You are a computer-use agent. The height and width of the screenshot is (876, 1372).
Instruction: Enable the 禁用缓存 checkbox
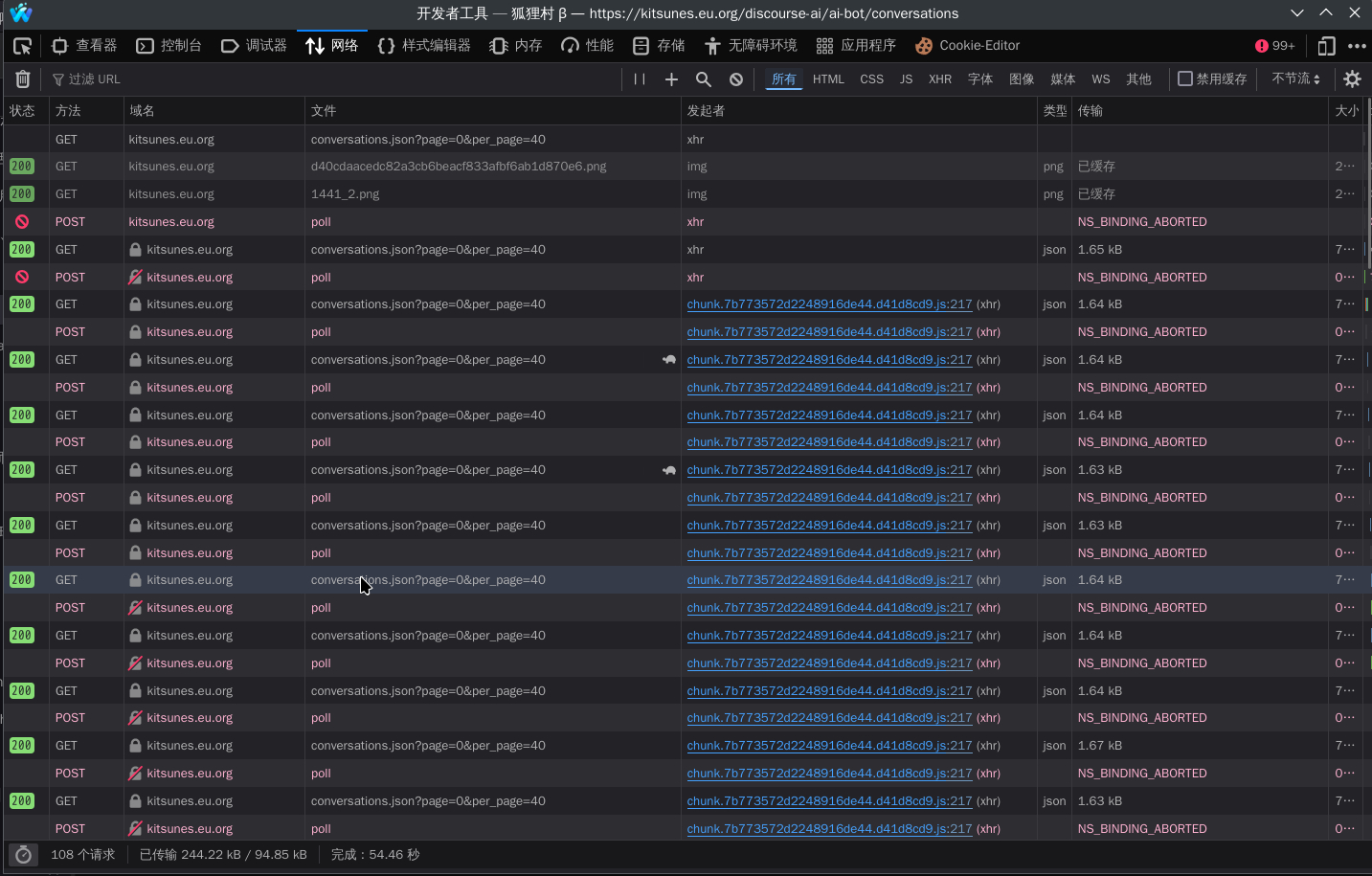pos(1185,79)
